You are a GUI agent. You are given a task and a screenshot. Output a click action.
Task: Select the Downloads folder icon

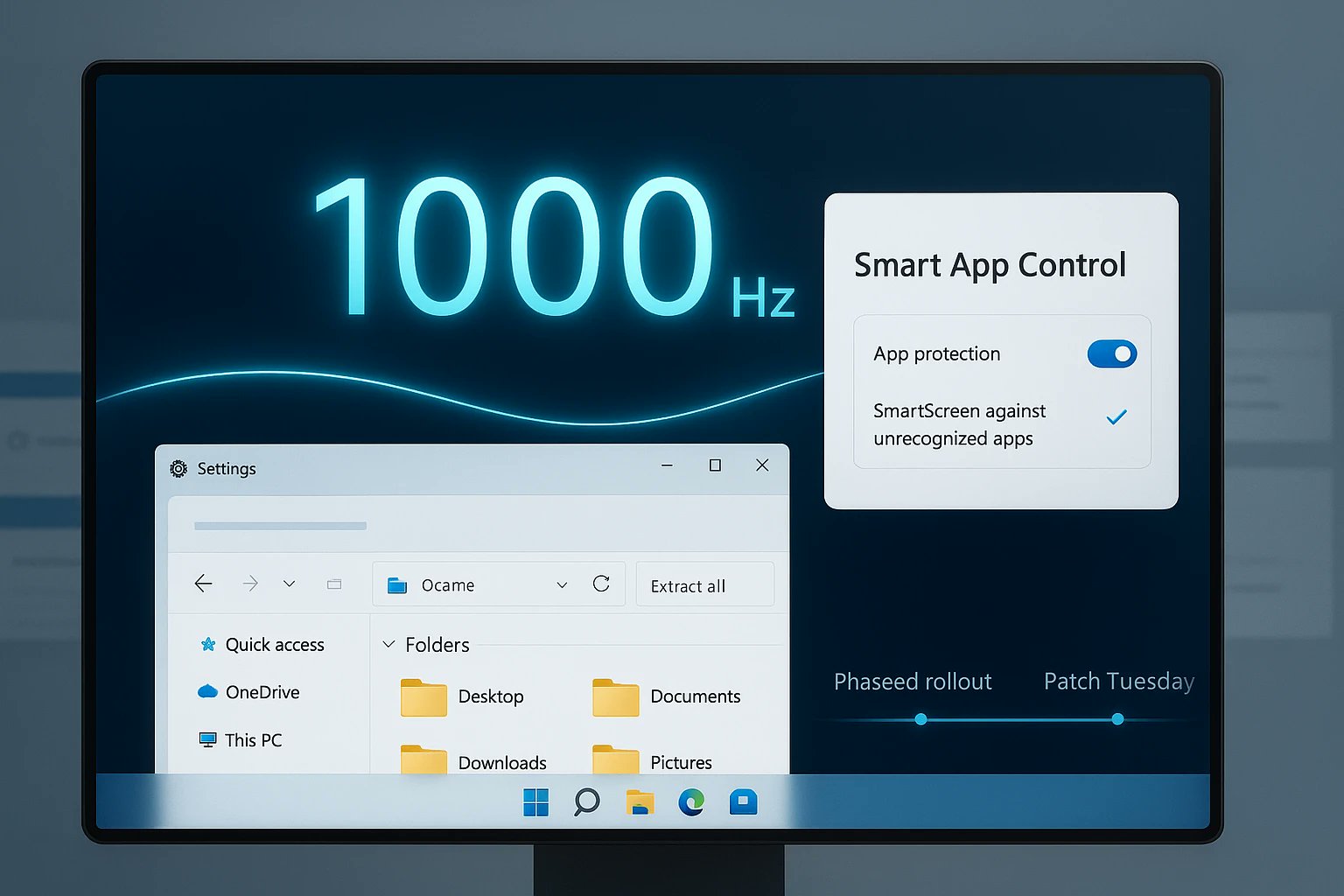[x=423, y=759]
